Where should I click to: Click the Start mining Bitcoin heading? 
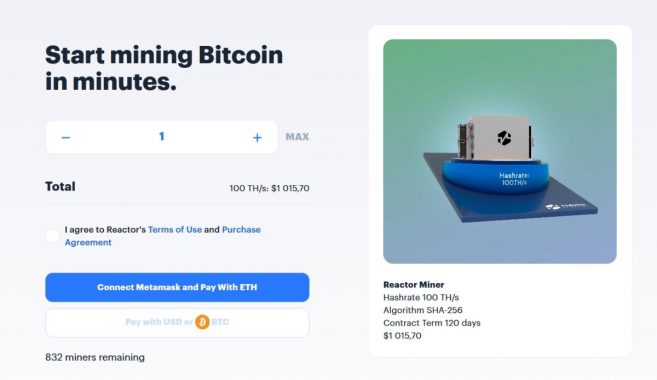(164, 68)
